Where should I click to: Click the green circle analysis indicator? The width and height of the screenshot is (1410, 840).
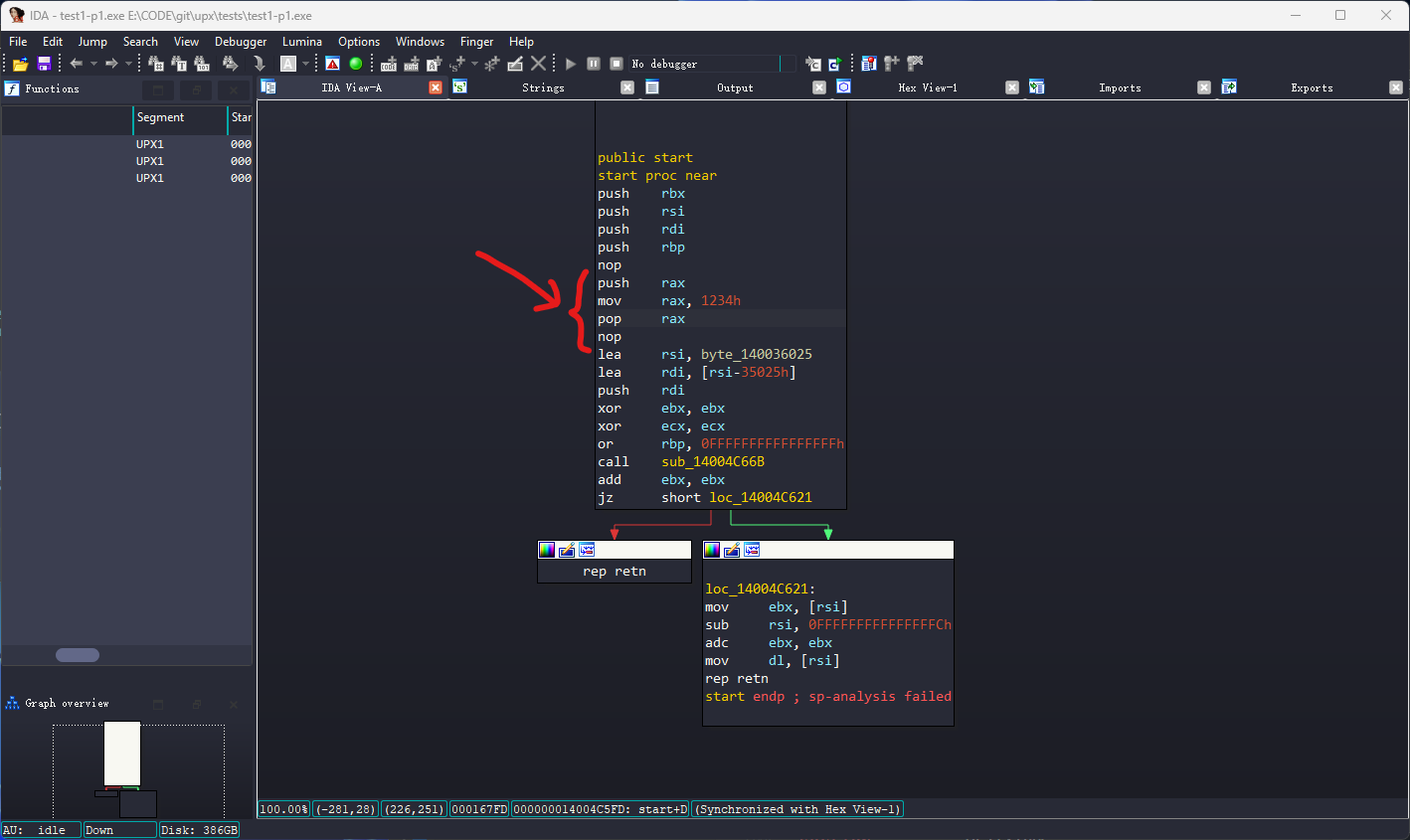coord(356,64)
